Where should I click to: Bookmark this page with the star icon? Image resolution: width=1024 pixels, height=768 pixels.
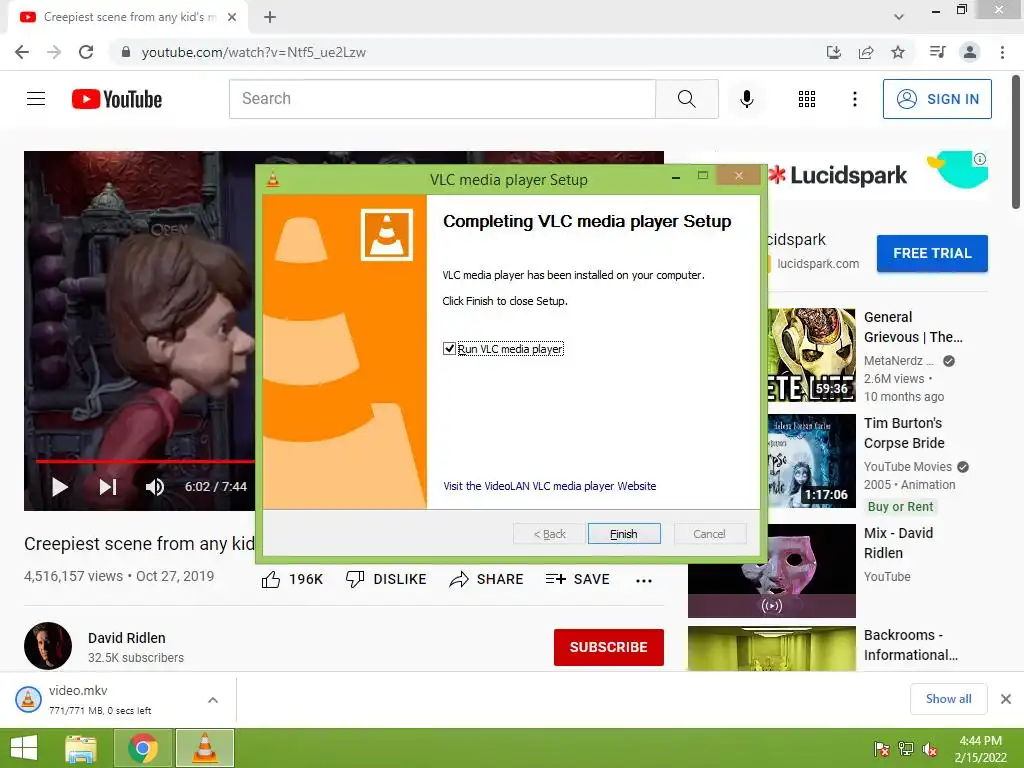pos(898,52)
